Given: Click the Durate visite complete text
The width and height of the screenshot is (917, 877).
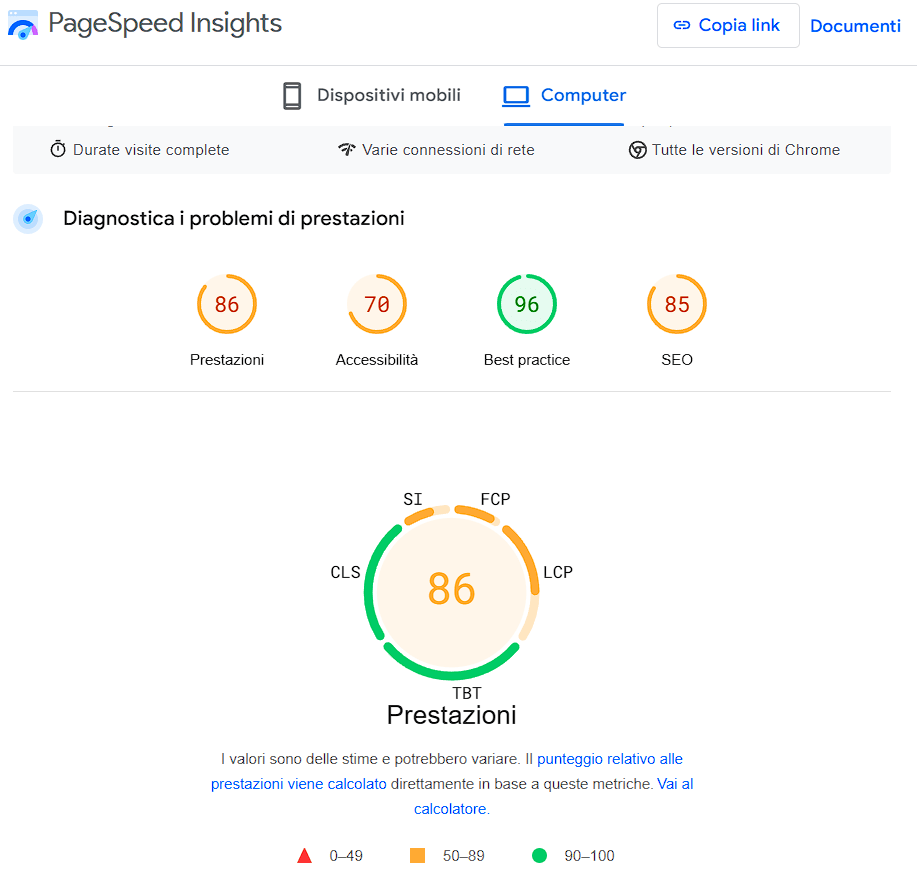Looking at the screenshot, I should point(151,150).
